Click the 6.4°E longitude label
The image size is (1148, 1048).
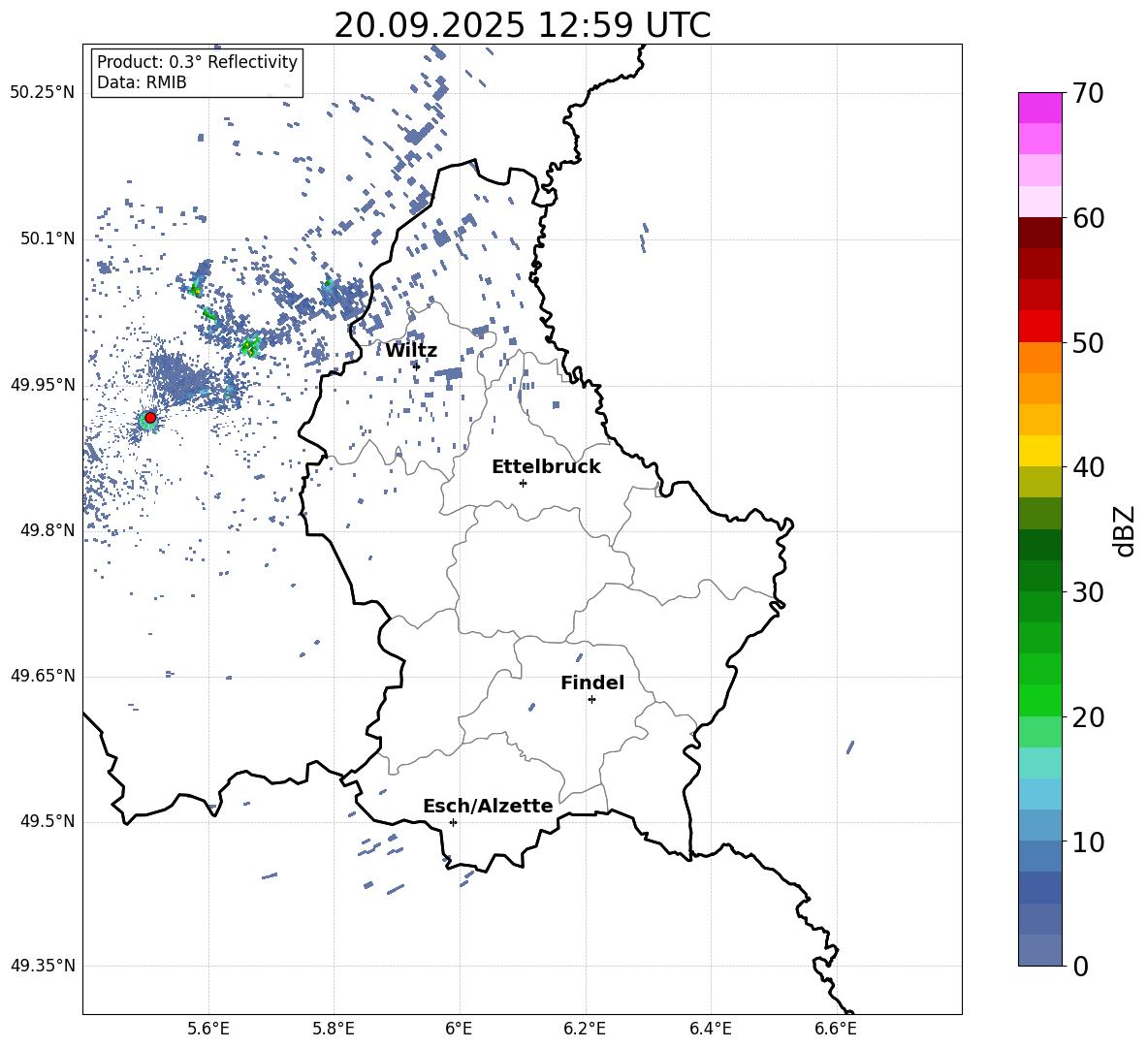710,1029
